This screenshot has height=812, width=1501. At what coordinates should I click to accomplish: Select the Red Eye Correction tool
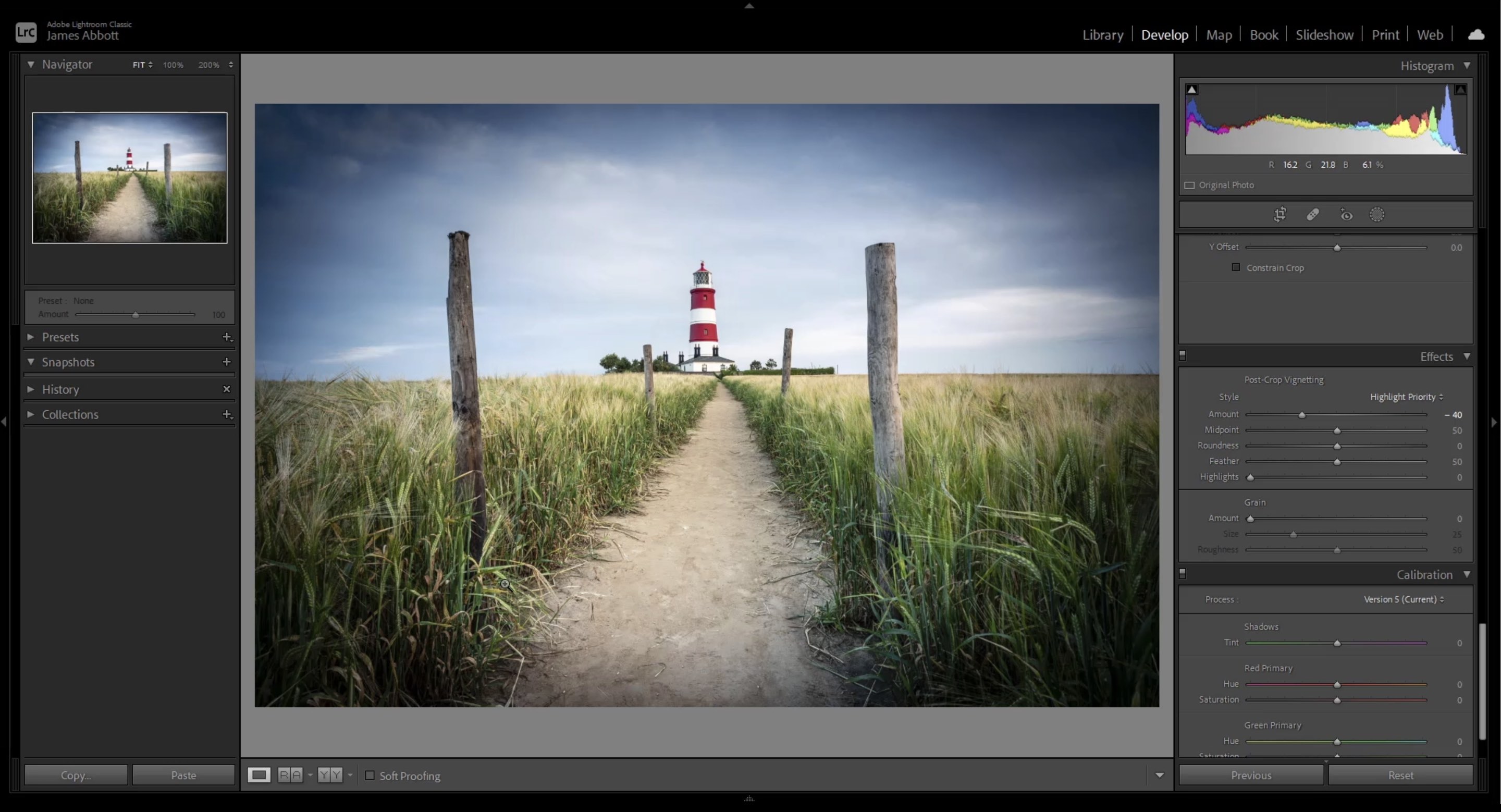tap(1346, 214)
